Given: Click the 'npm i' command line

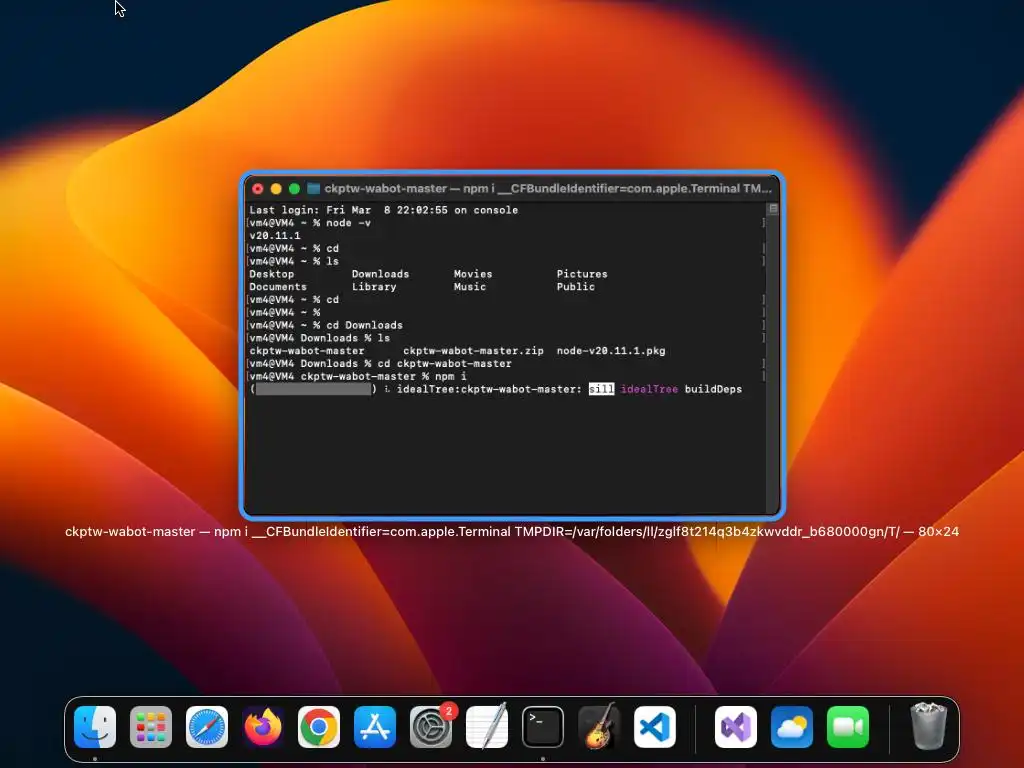Looking at the screenshot, I should point(358,377).
